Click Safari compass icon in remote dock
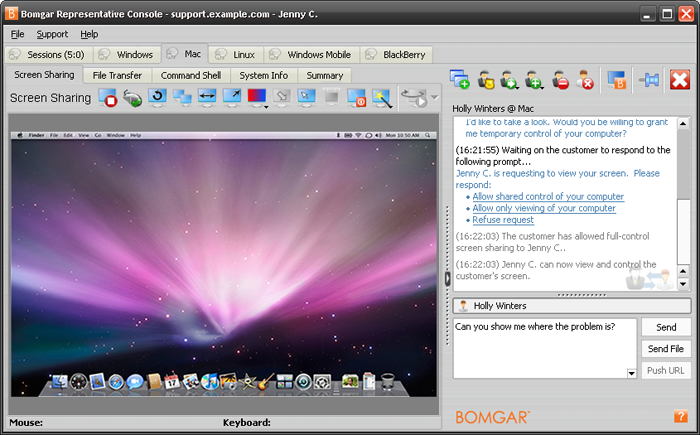This screenshot has height=435, width=700. pos(116,382)
